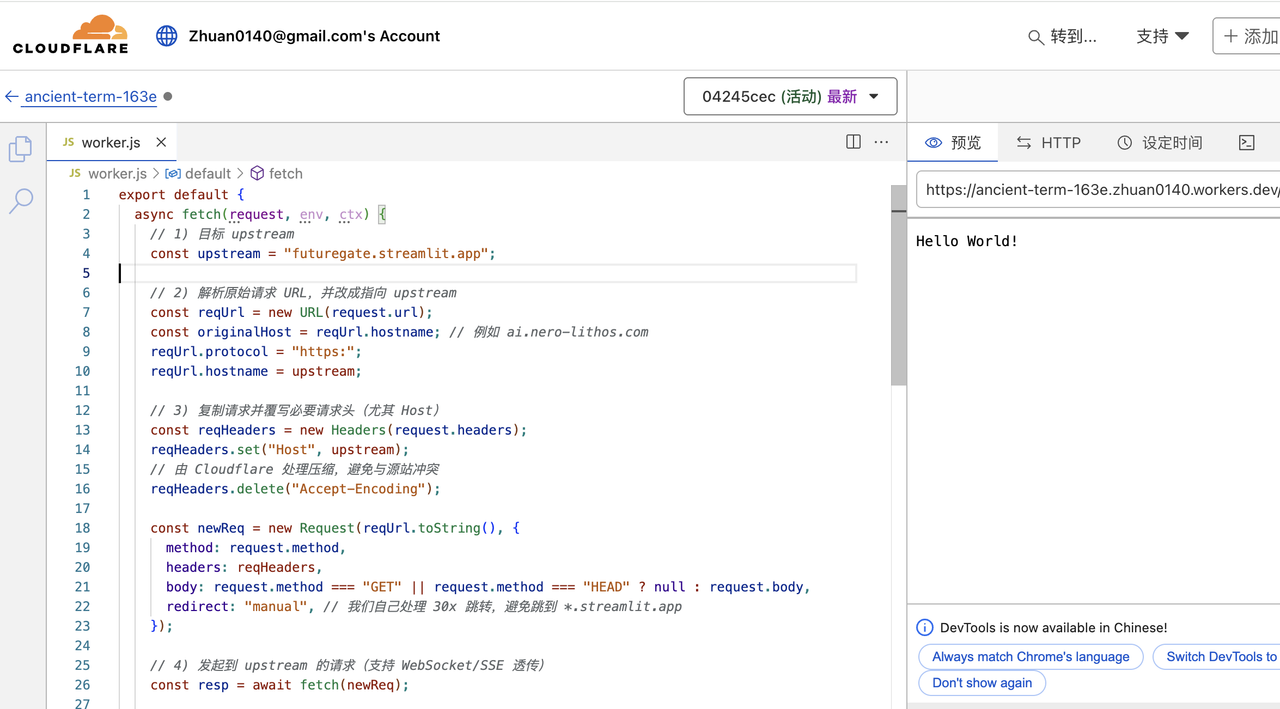Open the editor more actions menu

click(881, 142)
